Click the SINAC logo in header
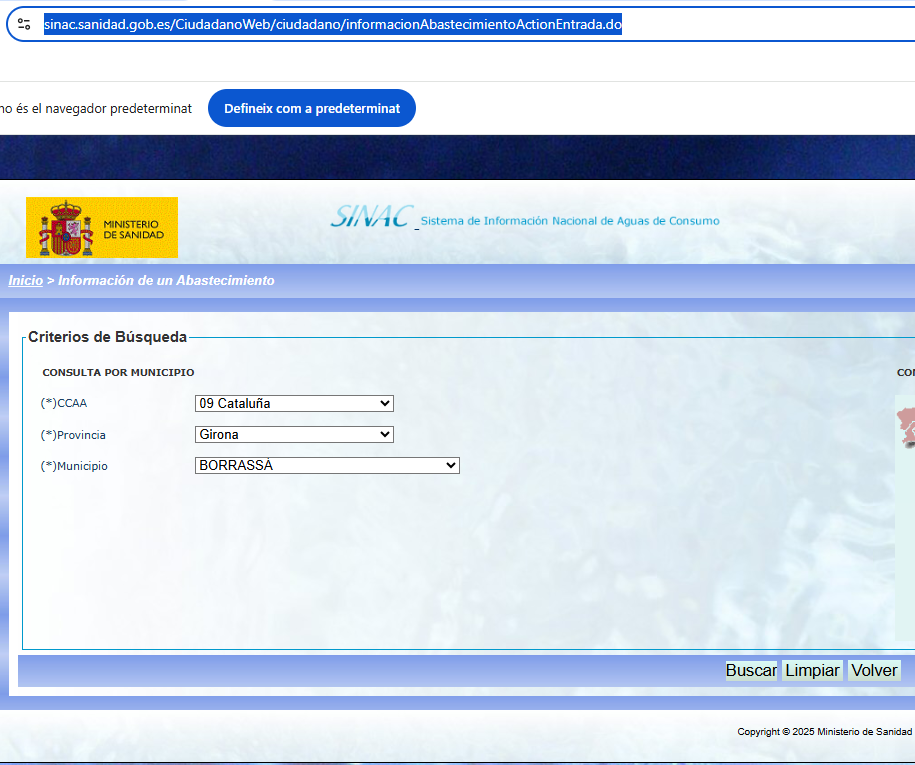The width and height of the screenshot is (915, 765). click(372, 216)
